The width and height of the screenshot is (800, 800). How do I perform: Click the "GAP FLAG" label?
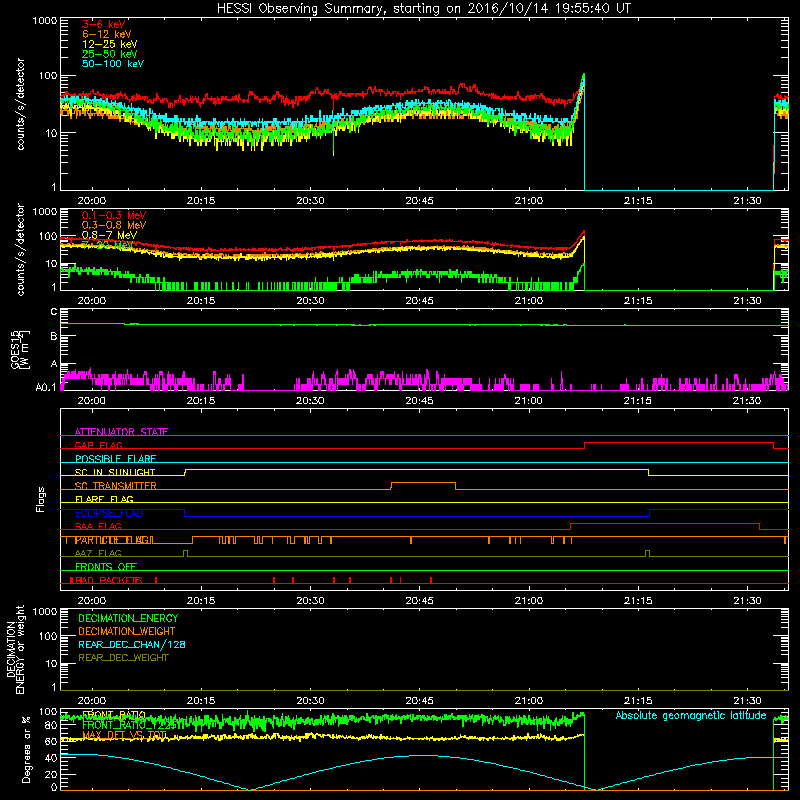point(98,445)
